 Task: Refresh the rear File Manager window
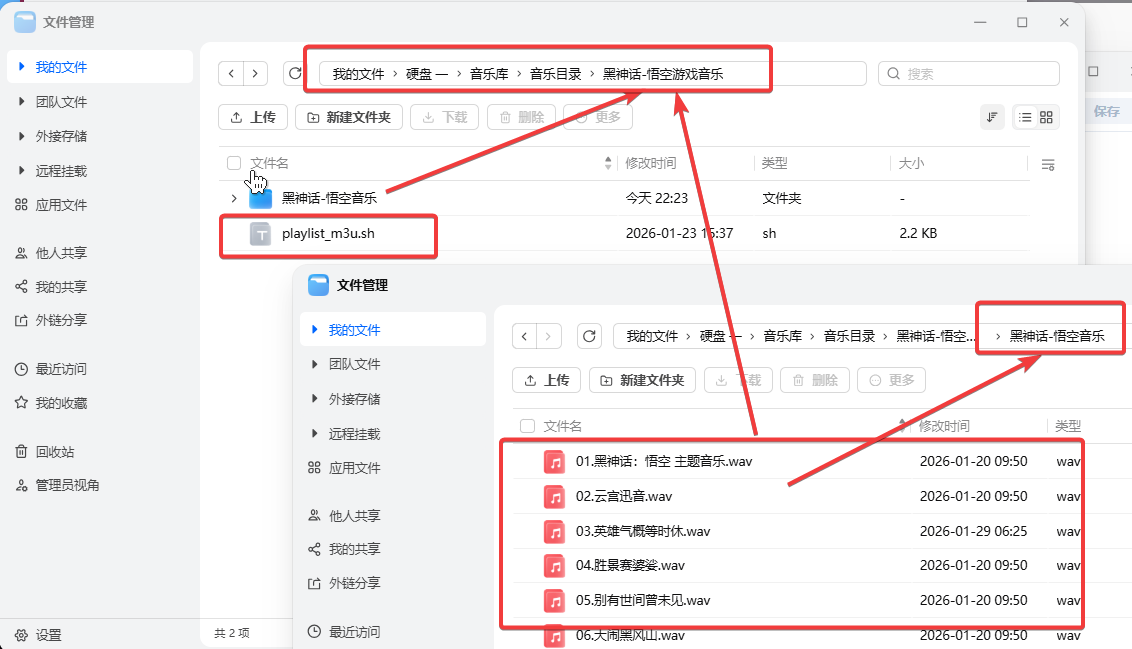tap(295, 74)
